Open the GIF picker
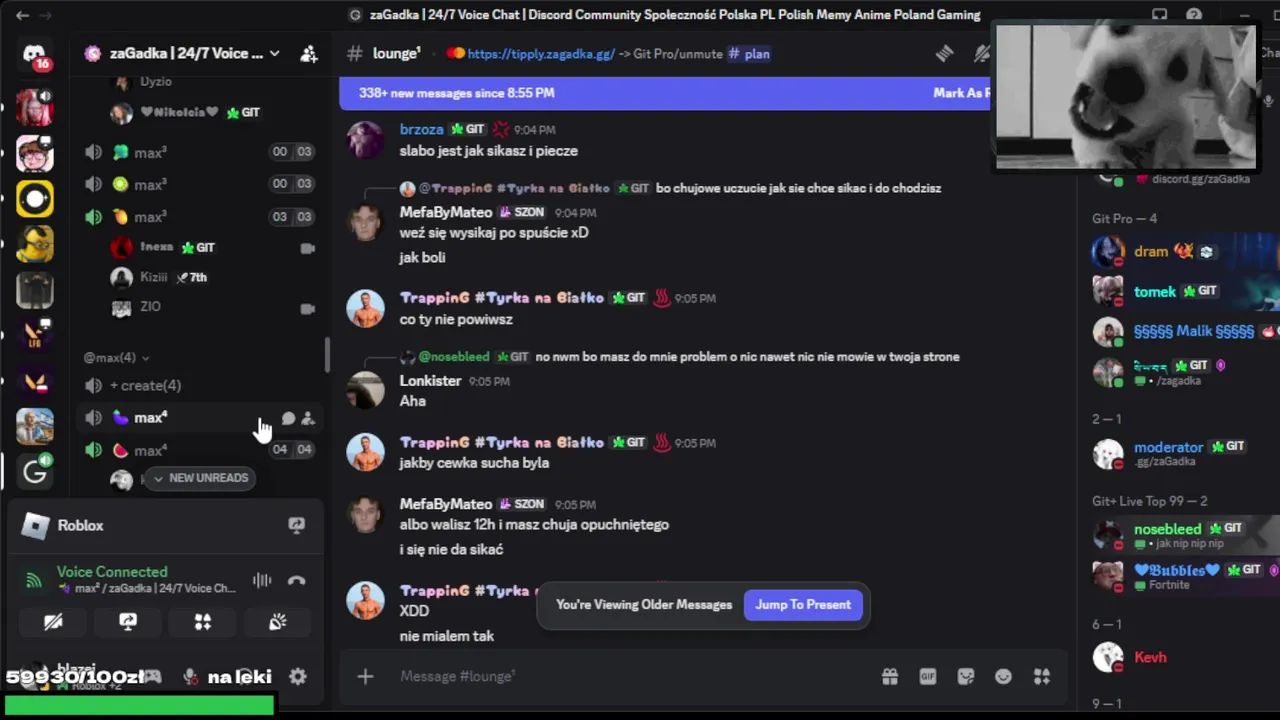This screenshot has width=1280, height=720. tap(927, 677)
